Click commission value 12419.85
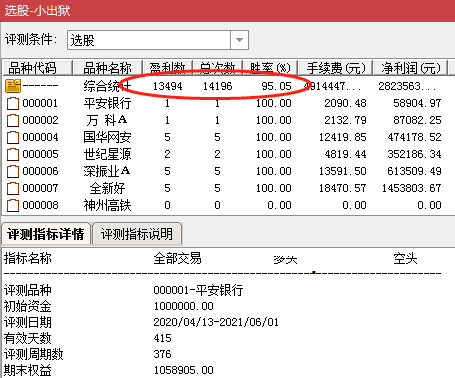Screen dimensions: 455x378 pos(342,137)
